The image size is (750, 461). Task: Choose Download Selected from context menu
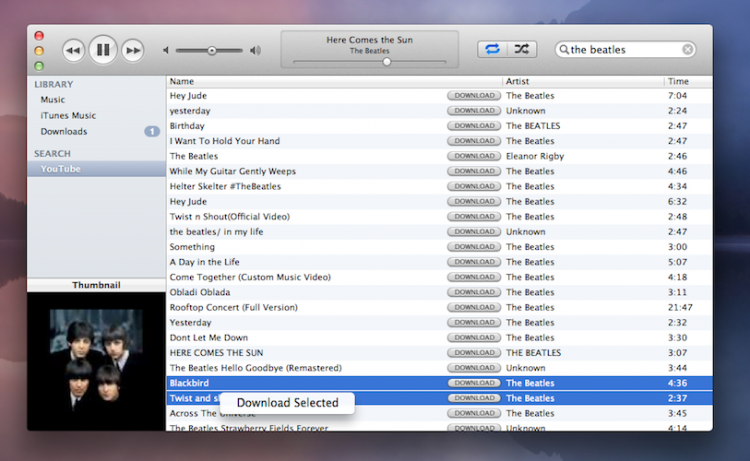287,403
